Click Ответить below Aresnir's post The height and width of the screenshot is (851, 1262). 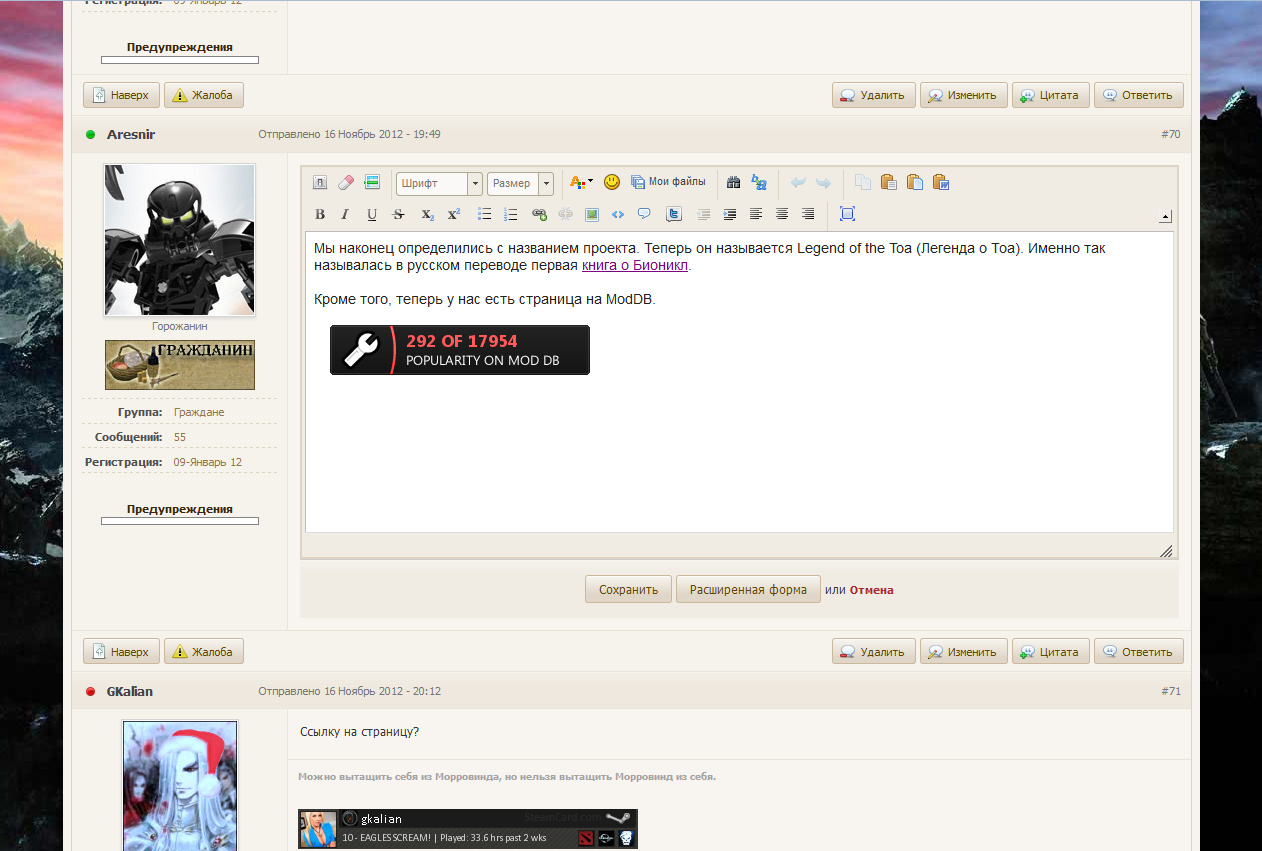tap(1139, 652)
